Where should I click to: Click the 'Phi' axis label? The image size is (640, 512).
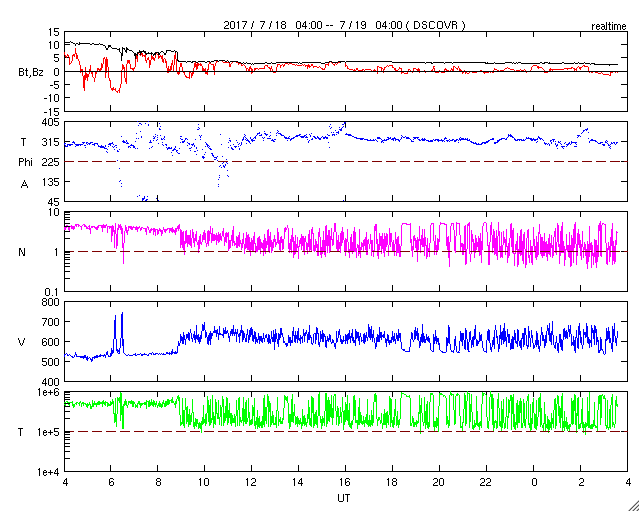point(25,162)
